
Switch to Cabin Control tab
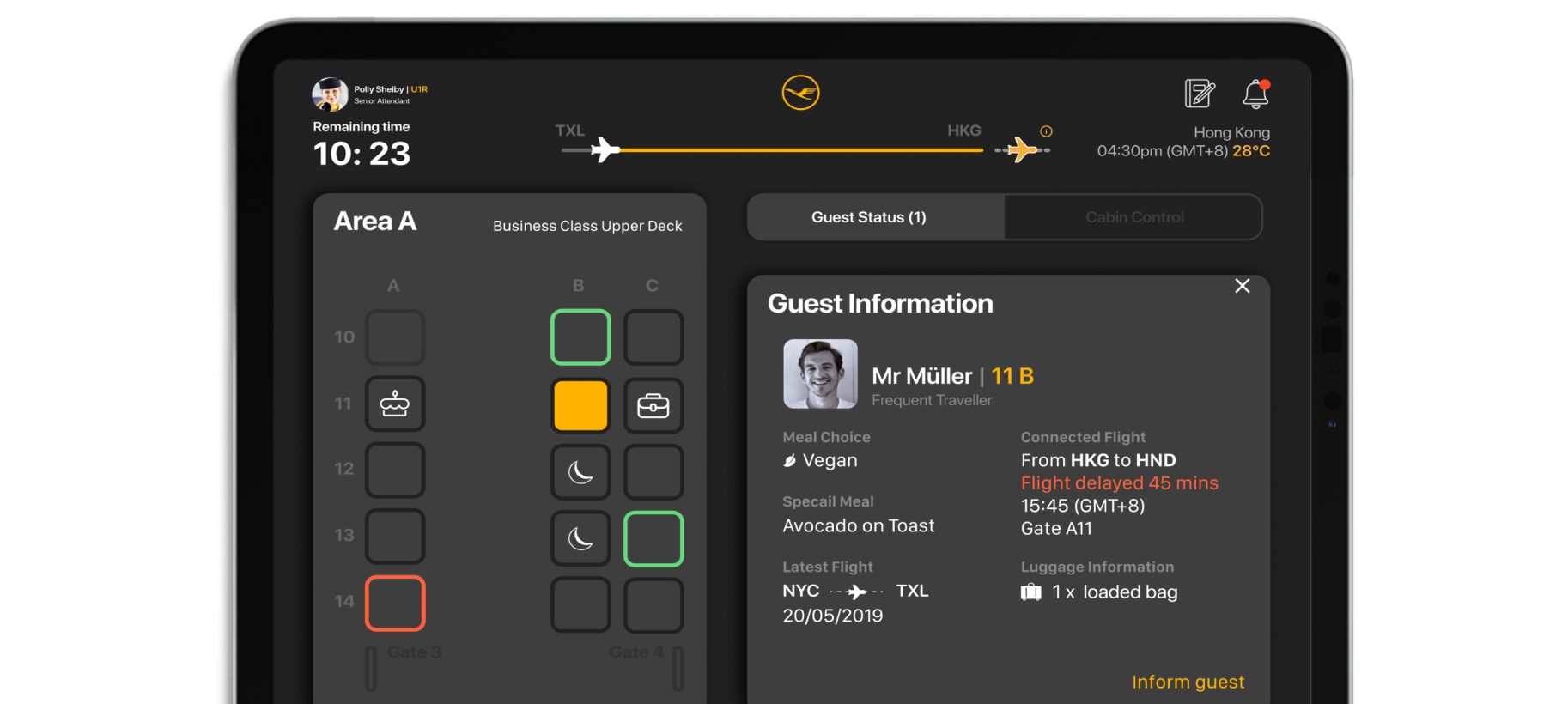[1134, 217]
